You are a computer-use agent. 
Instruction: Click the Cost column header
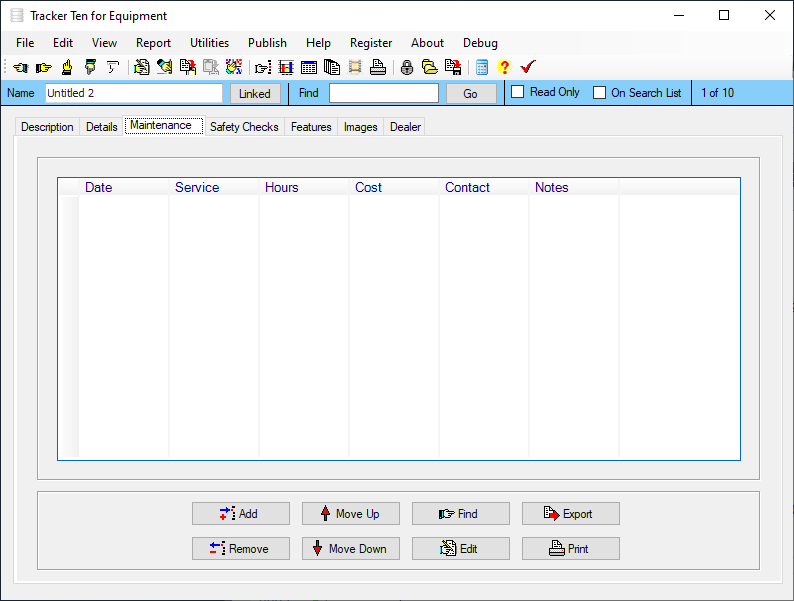pyautogui.click(x=394, y=187)
